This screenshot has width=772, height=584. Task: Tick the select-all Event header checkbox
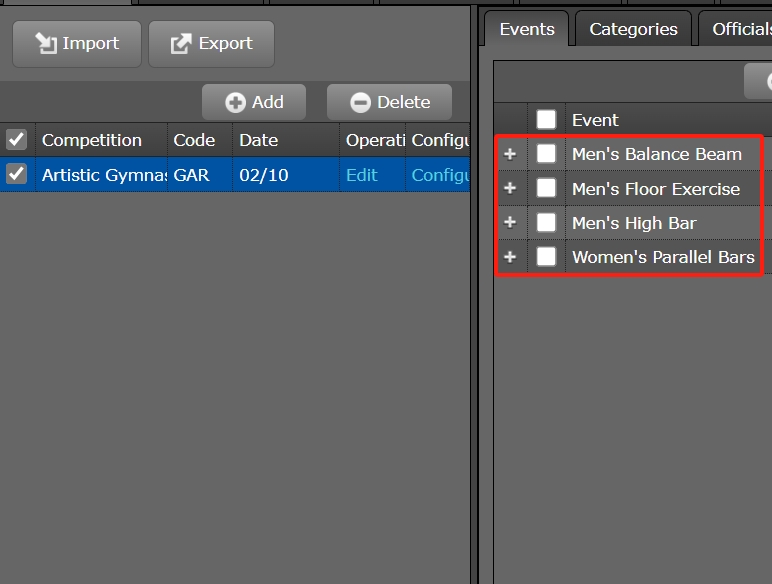[x=546, y=120]
